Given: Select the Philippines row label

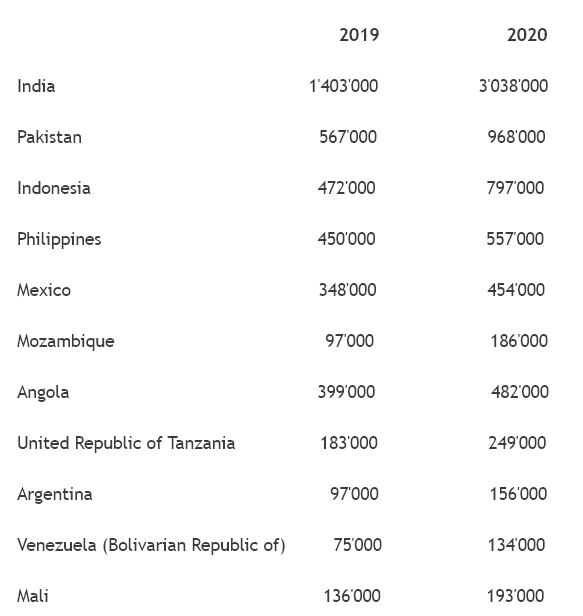Looking at the screenshot, I should pyautogui.click(x=59, y=239).
